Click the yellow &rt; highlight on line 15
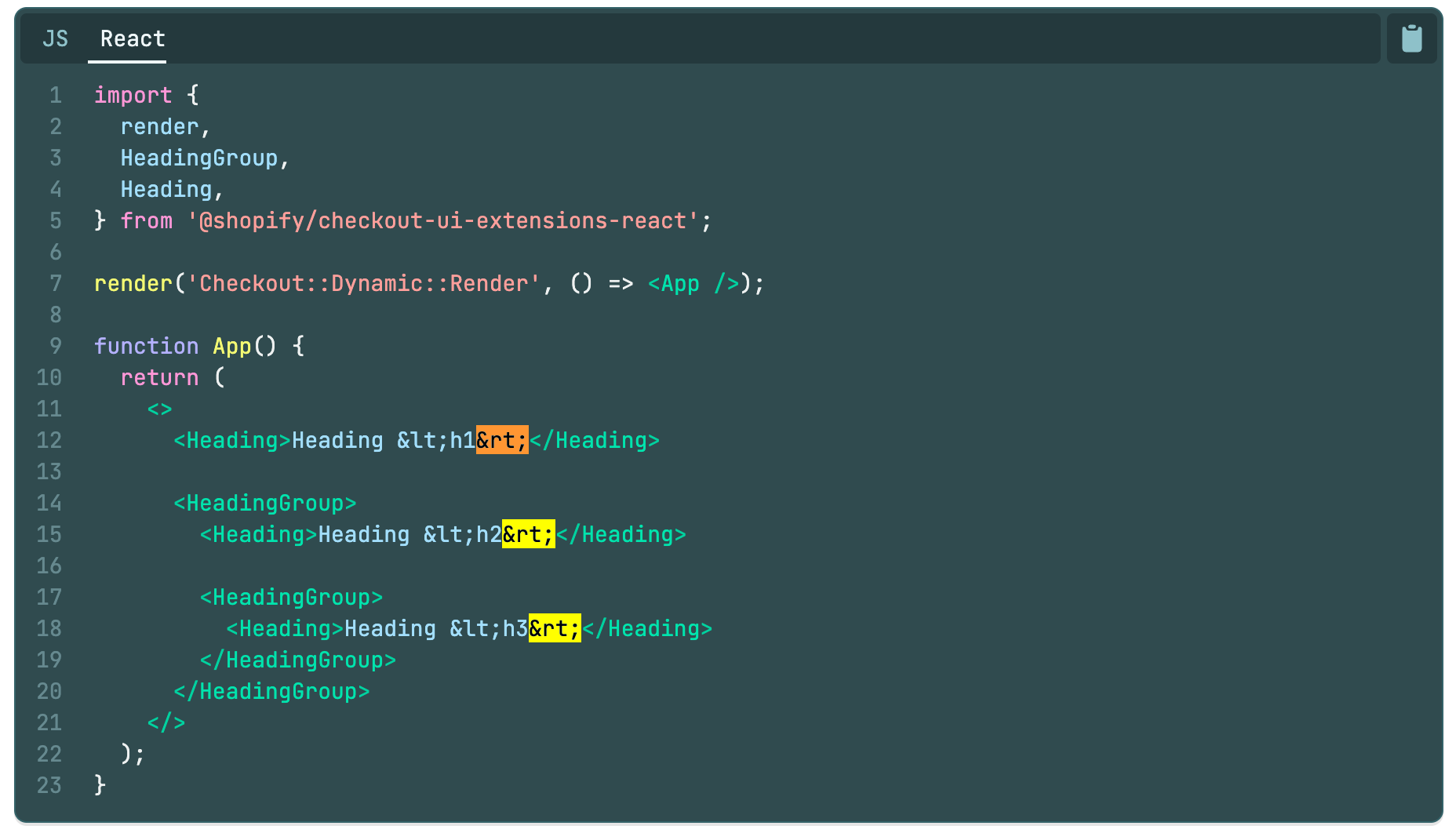The width and height of the screenshot is (1456, 833). click(527, 534)
